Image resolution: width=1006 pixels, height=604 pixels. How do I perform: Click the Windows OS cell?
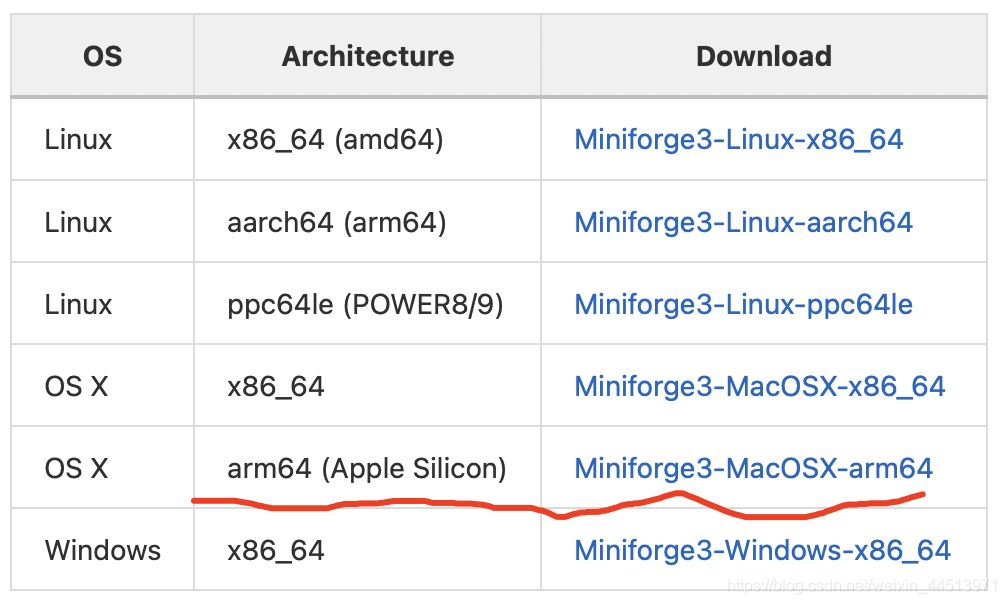[102, 550]
